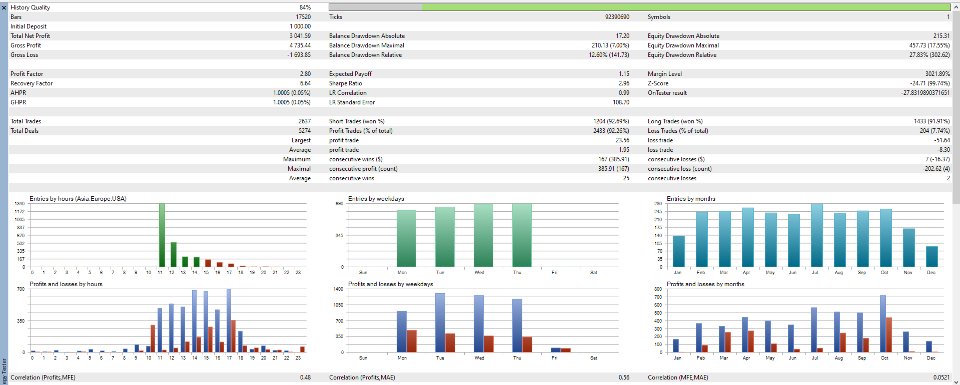Select the GHPR label
This screenshot has width=960, height=385.
tap(18, 102)
